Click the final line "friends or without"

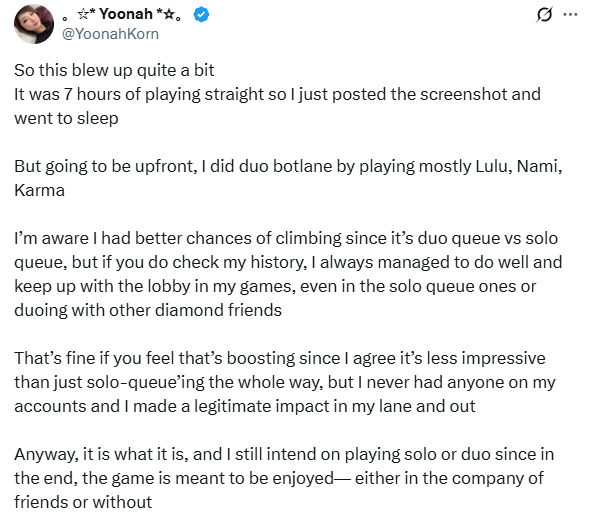pos(83,503)
